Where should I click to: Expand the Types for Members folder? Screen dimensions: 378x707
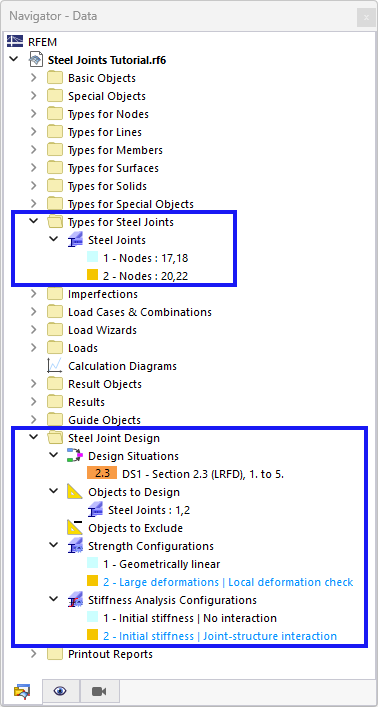point(34,150)
